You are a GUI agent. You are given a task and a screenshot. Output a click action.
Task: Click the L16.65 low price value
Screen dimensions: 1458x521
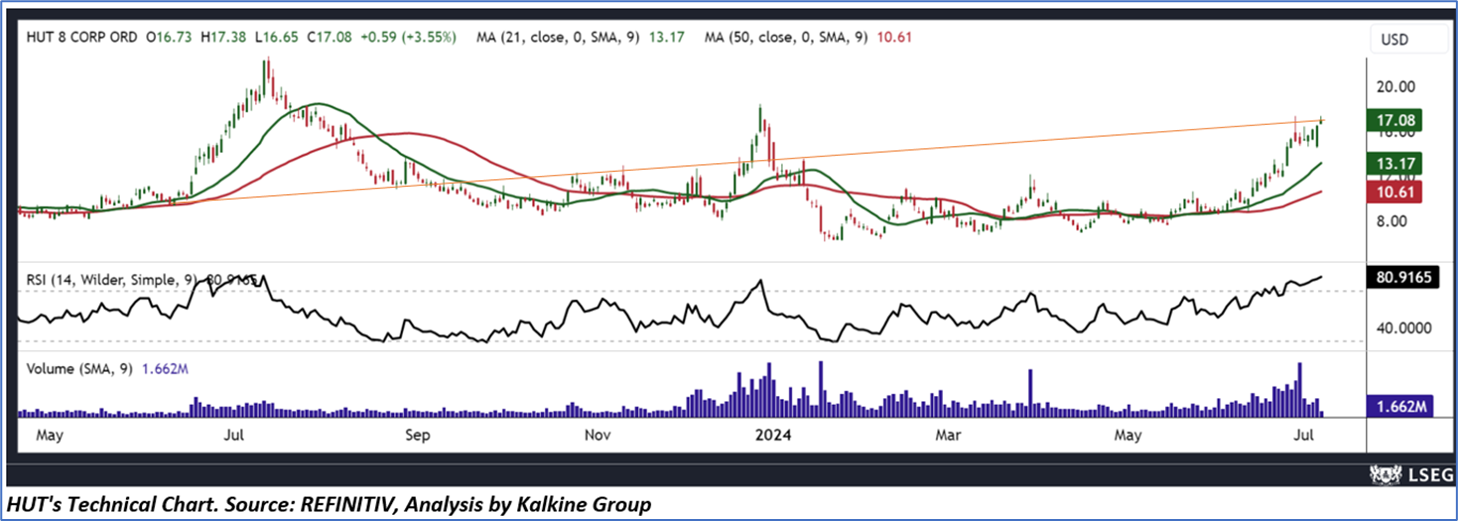click(278, 37)
